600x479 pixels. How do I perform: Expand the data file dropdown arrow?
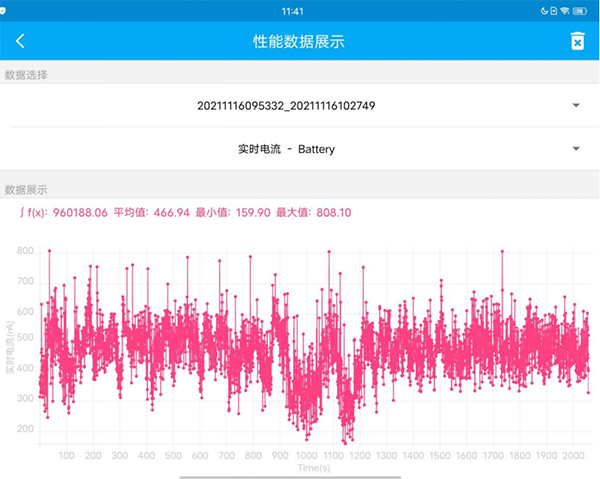point(576,105)
